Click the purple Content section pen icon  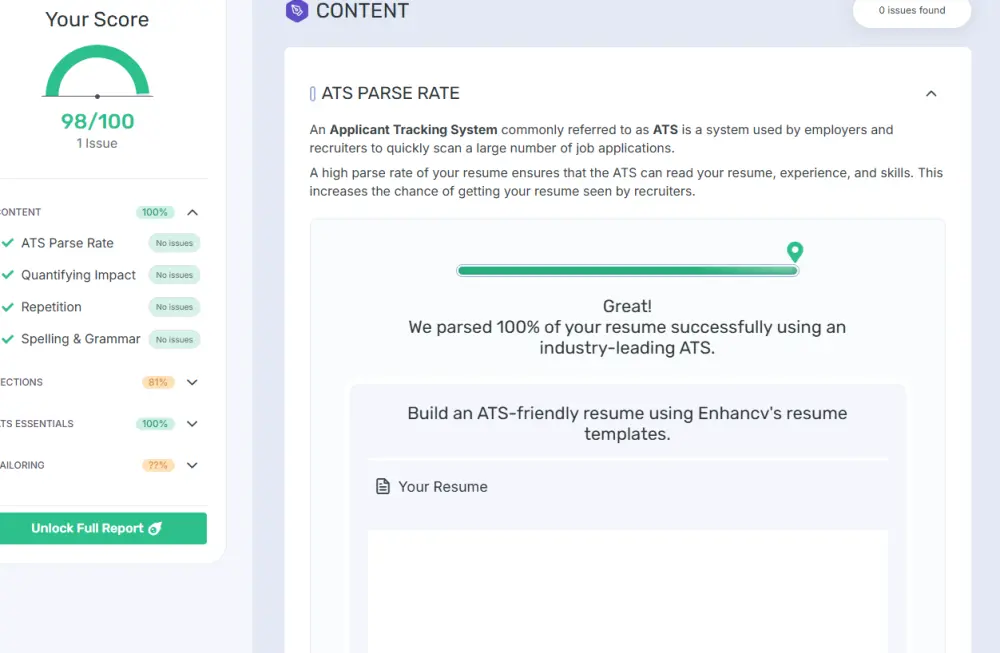(297, 11)
